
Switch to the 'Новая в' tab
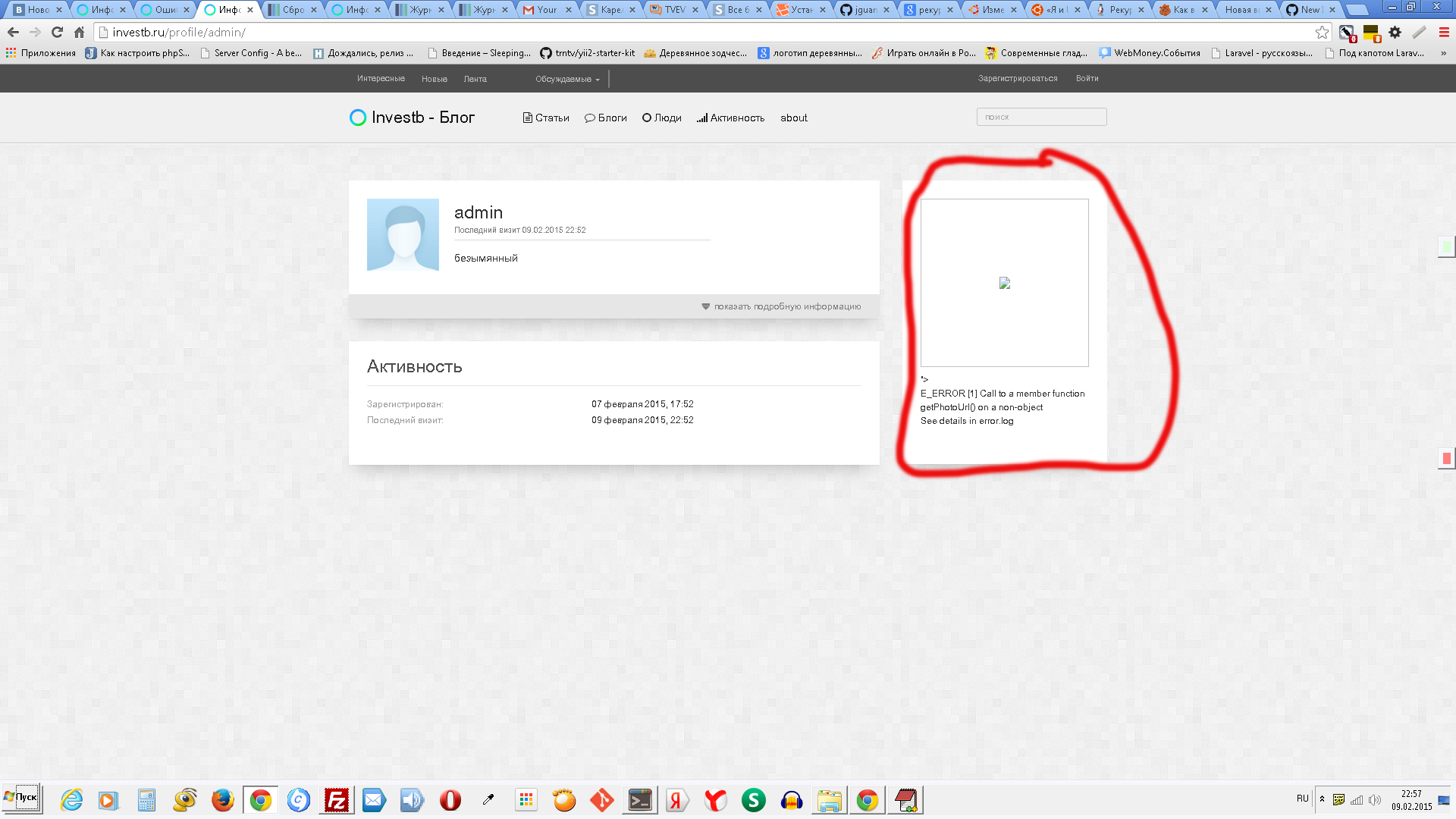pos(1247,10)
